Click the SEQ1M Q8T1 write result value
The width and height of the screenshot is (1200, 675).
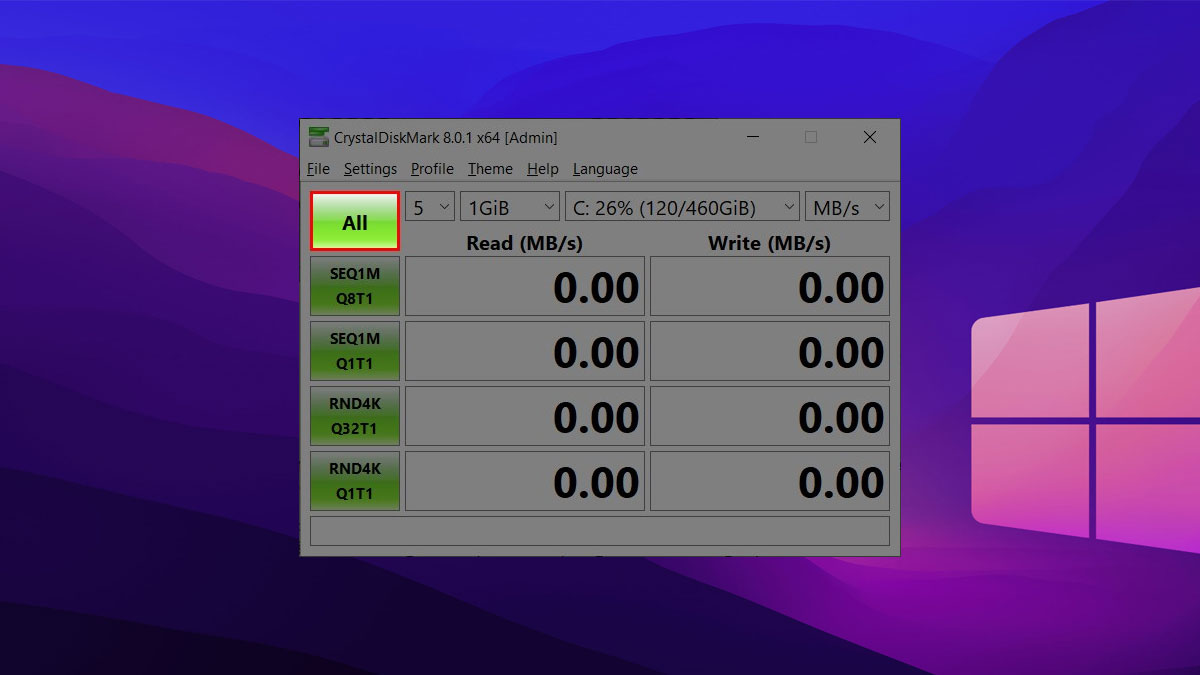click(770, 286)
